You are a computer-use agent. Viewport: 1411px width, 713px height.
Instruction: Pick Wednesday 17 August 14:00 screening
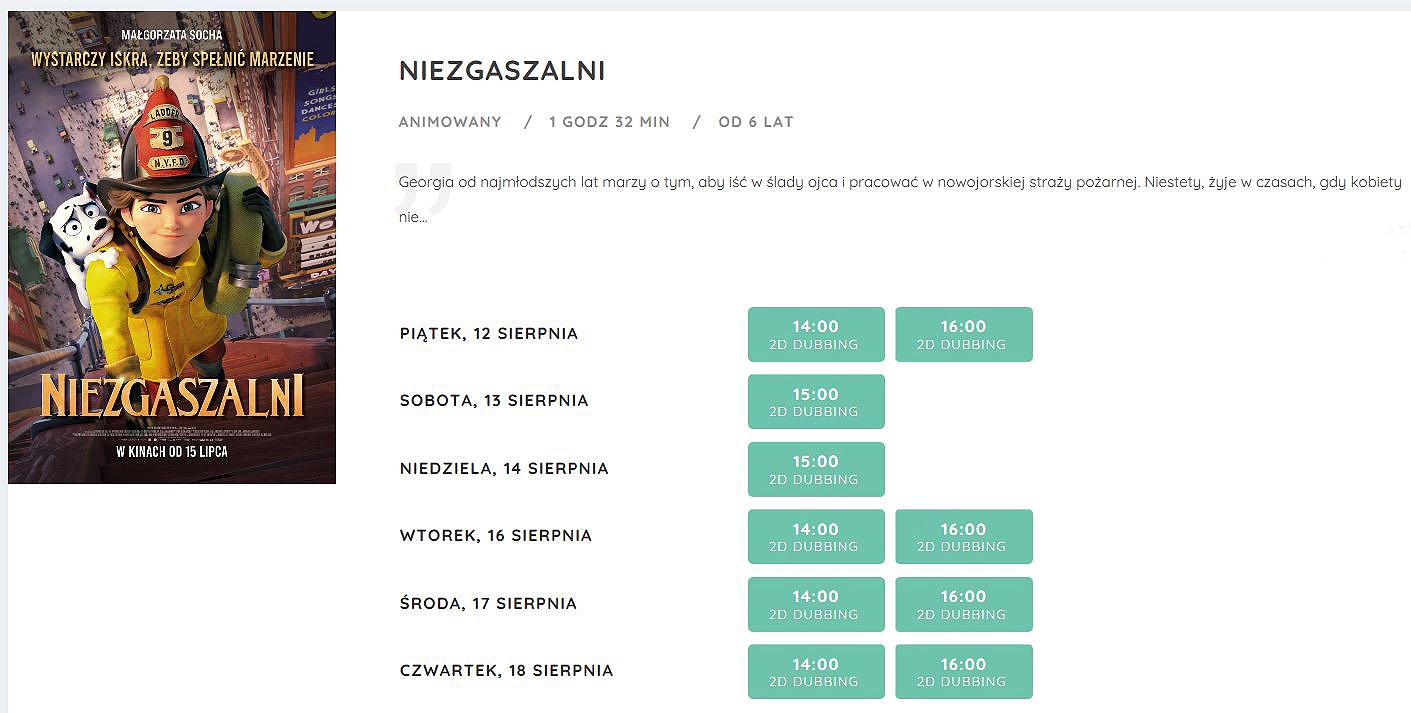pyautogui.click(x=816, y=604)
